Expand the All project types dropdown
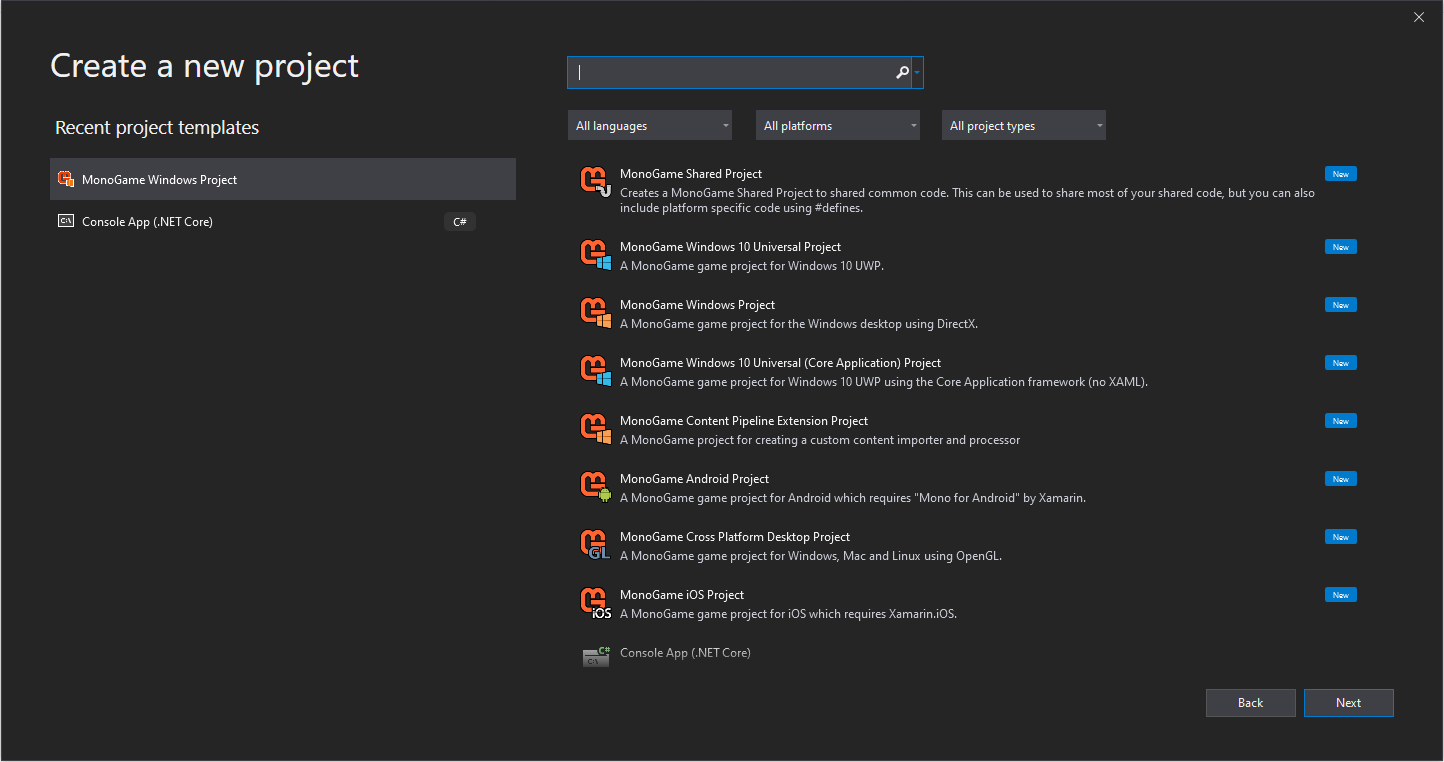The height and width of the screenshot is (762, 1444). tap(1024, 126)
